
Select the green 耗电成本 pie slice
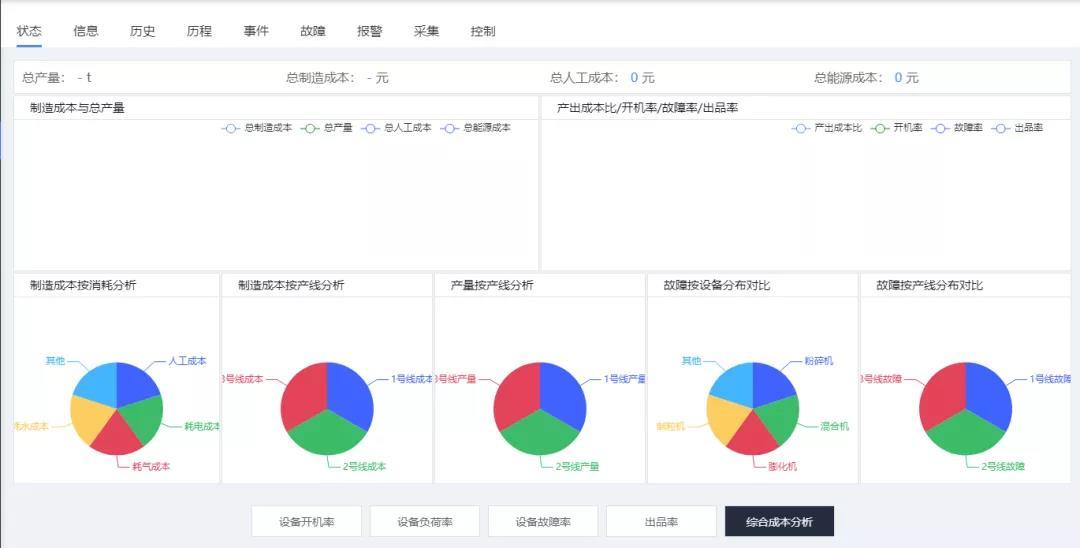coord(142,419)
